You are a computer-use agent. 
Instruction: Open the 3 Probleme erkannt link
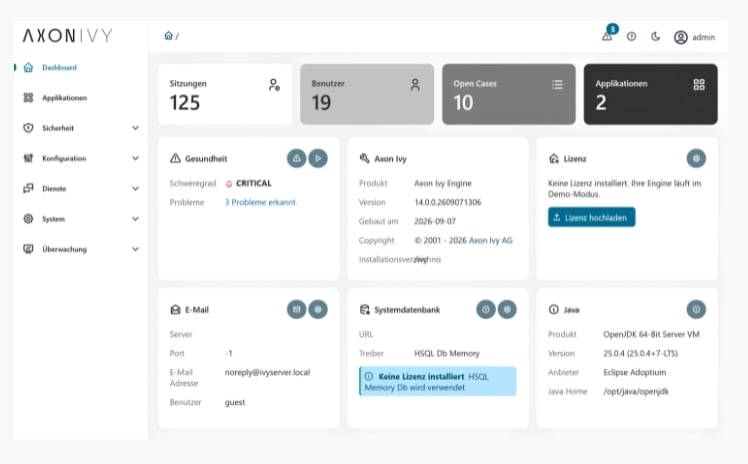[x=261, y=202]
